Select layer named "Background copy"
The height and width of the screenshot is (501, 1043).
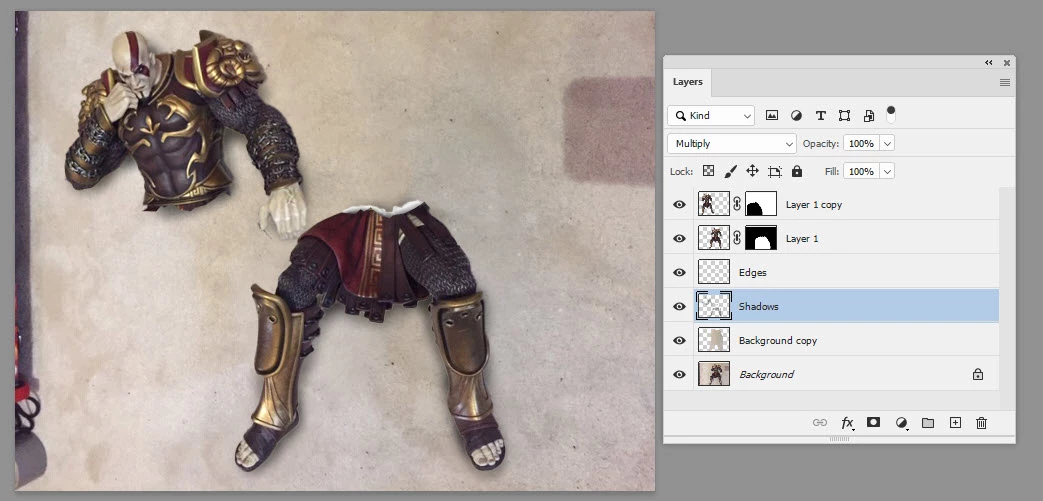point(778,341)
